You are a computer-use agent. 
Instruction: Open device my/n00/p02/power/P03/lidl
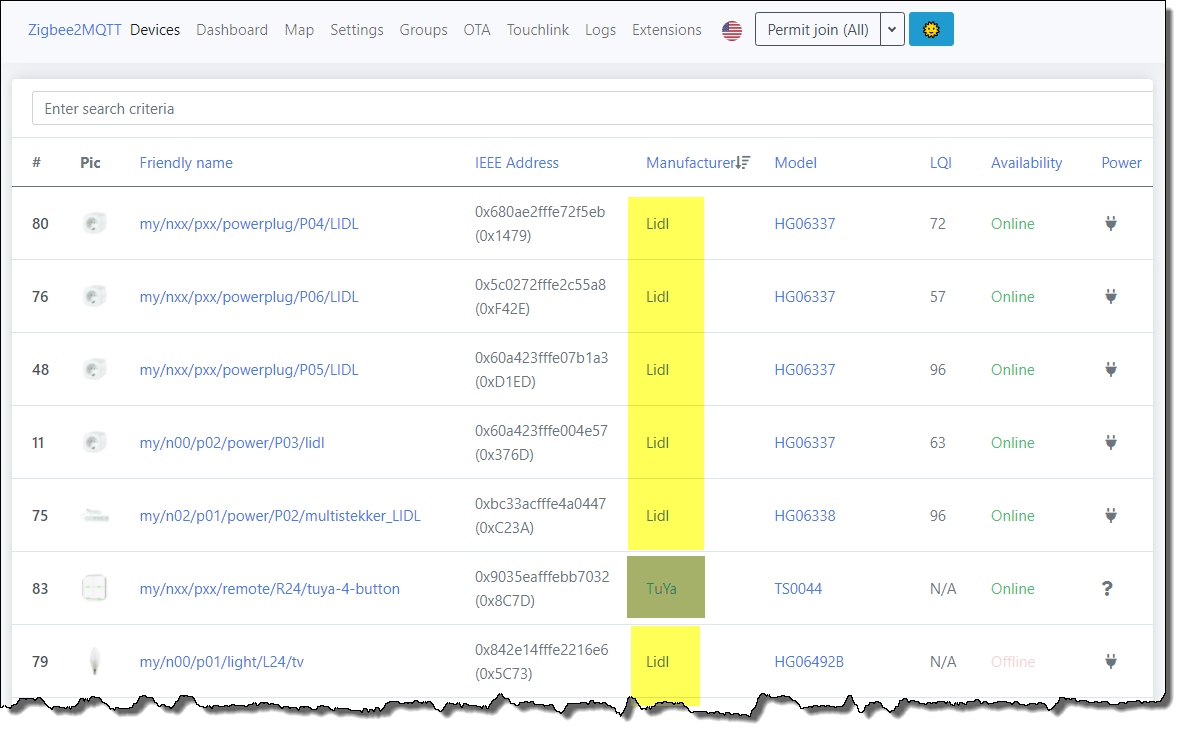click(232, 443)
